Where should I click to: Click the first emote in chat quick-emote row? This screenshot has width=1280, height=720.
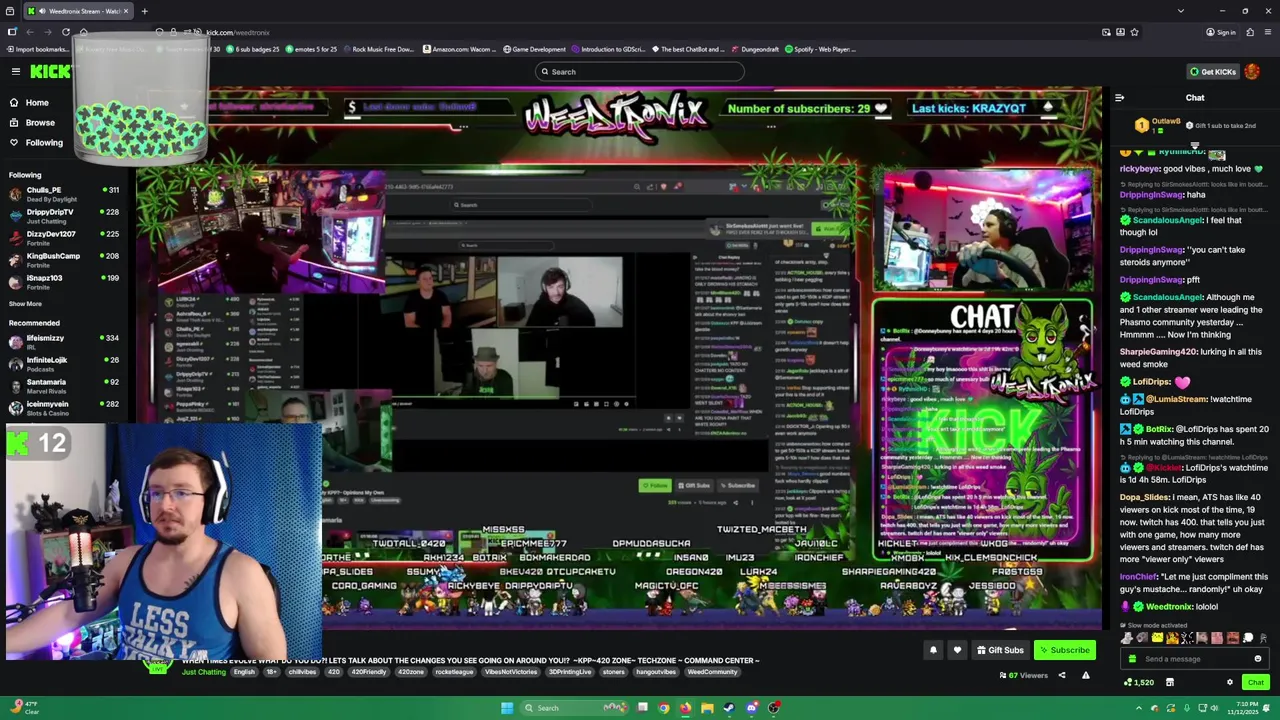(x=1127, y=638)
